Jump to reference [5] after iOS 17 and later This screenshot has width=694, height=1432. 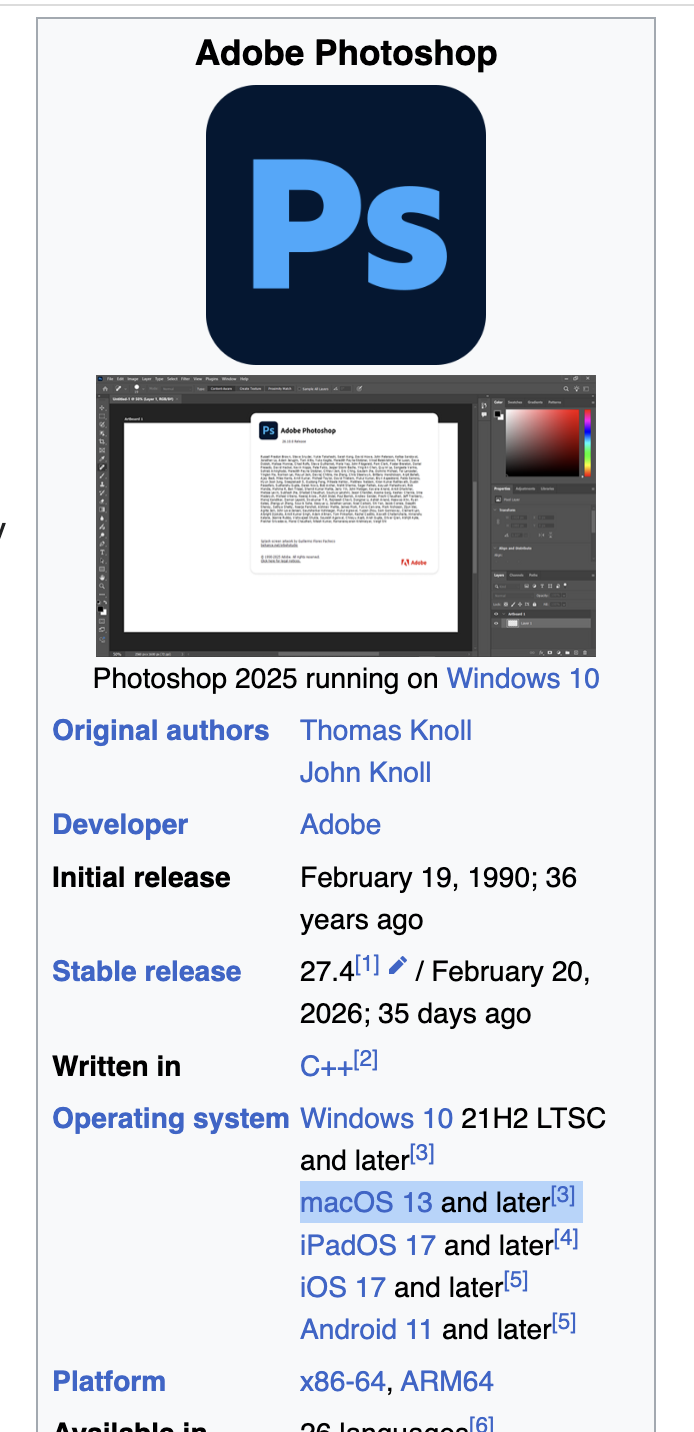click(x=515, y=1280)
